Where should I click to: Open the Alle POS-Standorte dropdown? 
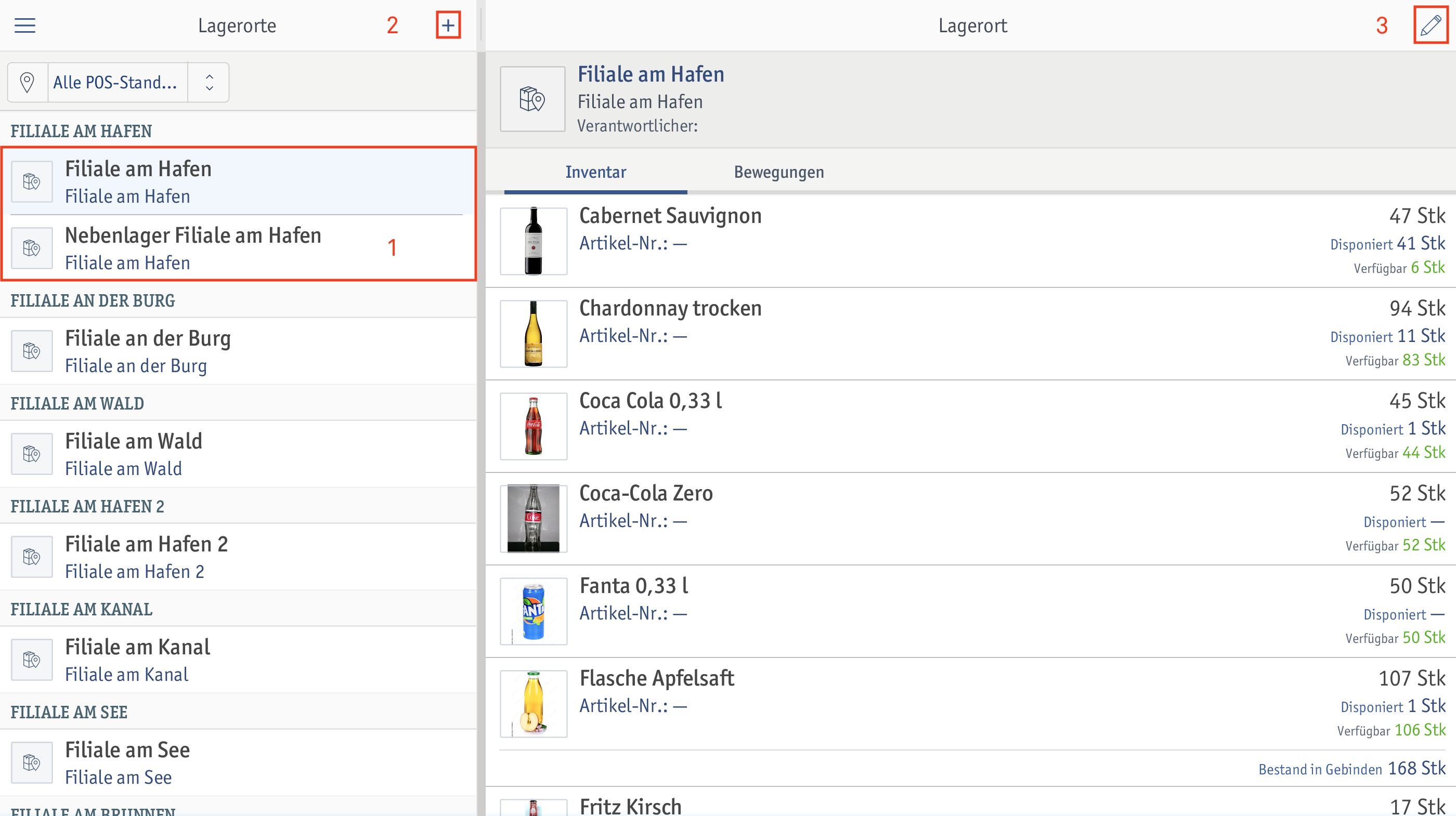[118, 83]
